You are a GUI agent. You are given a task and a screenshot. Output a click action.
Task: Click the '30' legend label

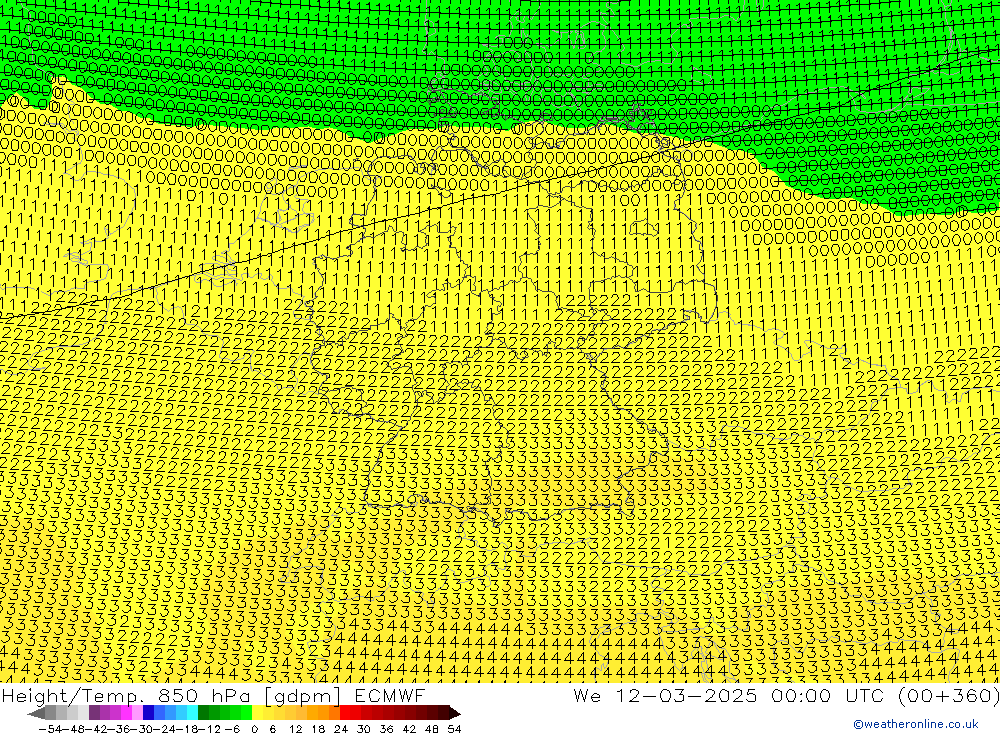pos(364,729)
